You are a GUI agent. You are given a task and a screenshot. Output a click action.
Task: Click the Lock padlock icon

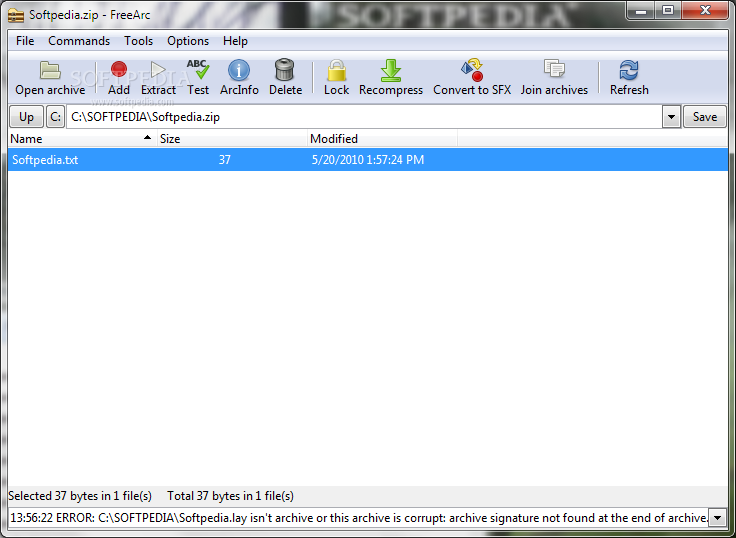tap(337, 70)
